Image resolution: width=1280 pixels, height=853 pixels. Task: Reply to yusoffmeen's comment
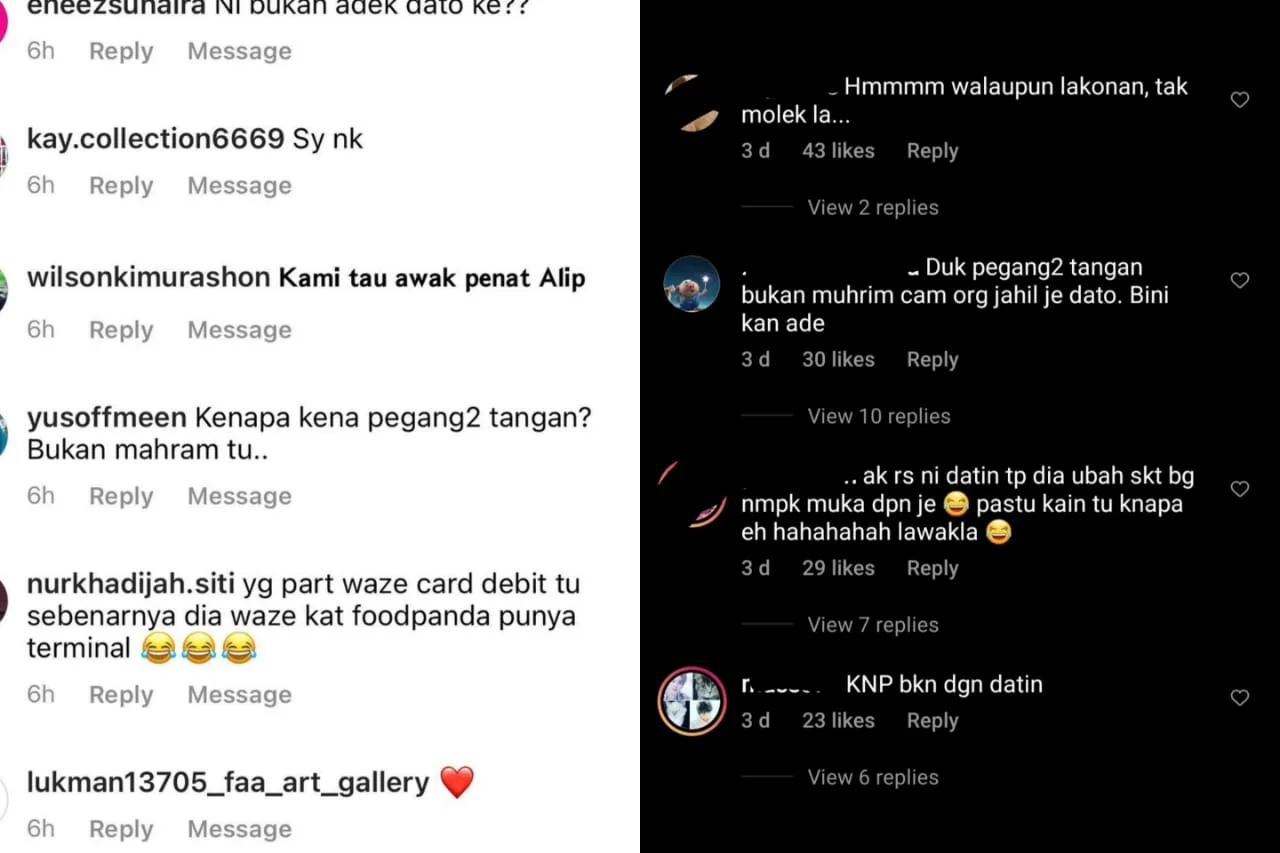coord(121,496)
